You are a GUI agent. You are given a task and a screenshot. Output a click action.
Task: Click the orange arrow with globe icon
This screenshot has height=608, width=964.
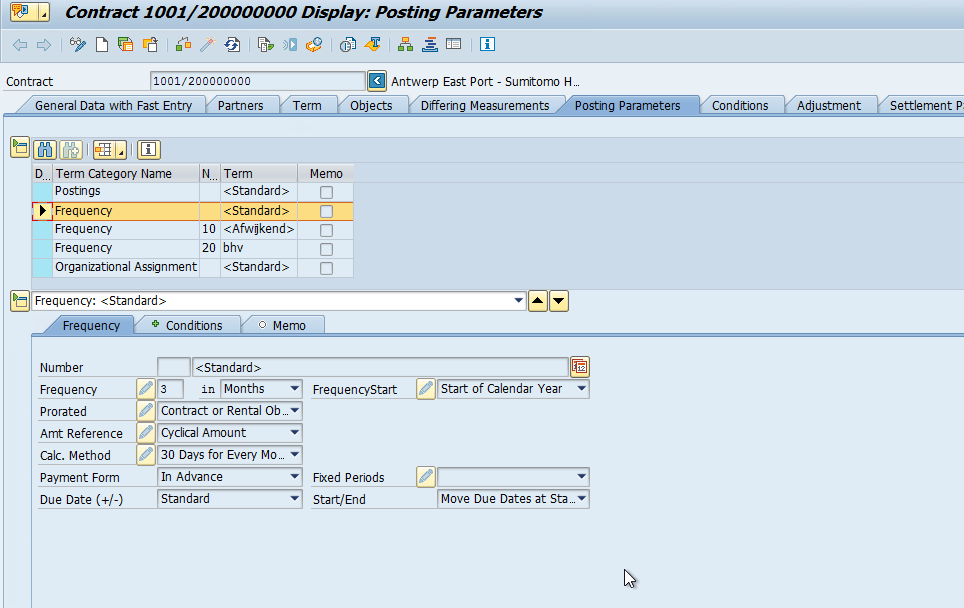314,44
